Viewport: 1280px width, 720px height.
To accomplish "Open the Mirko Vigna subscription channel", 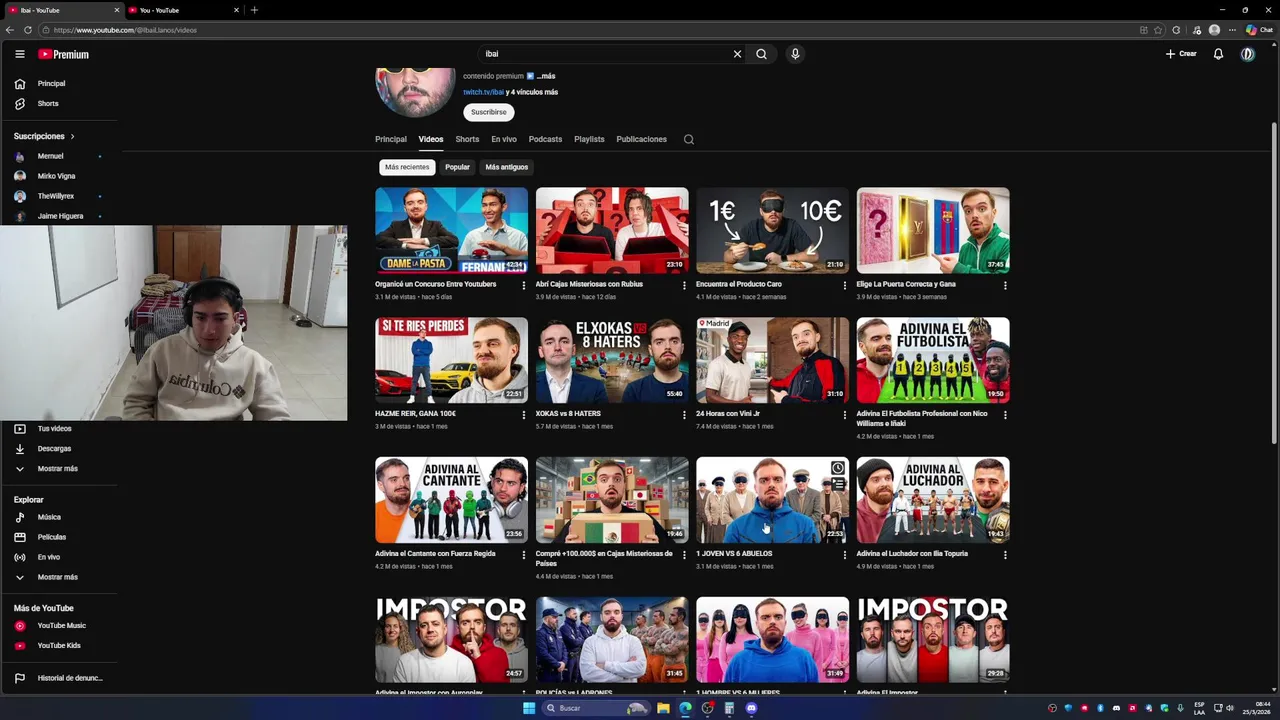I will (56, 176).
